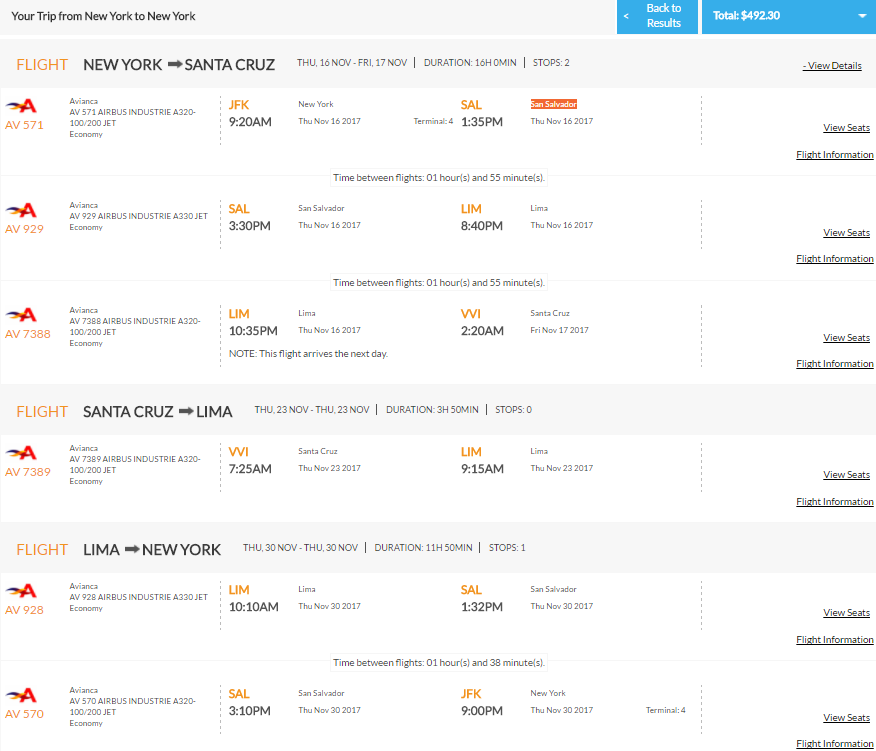This screenshot has height=751, width=876.
Task: Click the highlighted San Salvador arrival city text
Action: (554, 104)
